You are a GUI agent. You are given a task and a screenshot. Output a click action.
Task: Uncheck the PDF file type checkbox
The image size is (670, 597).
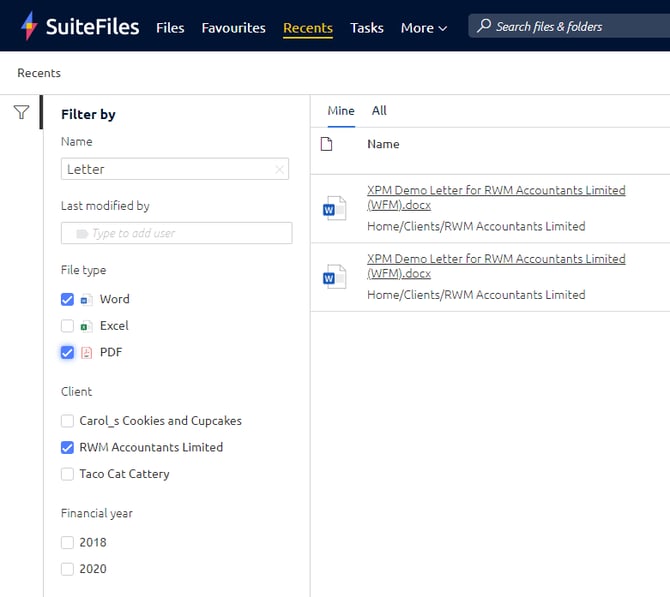pyautogui.click(x=67, y=353)
